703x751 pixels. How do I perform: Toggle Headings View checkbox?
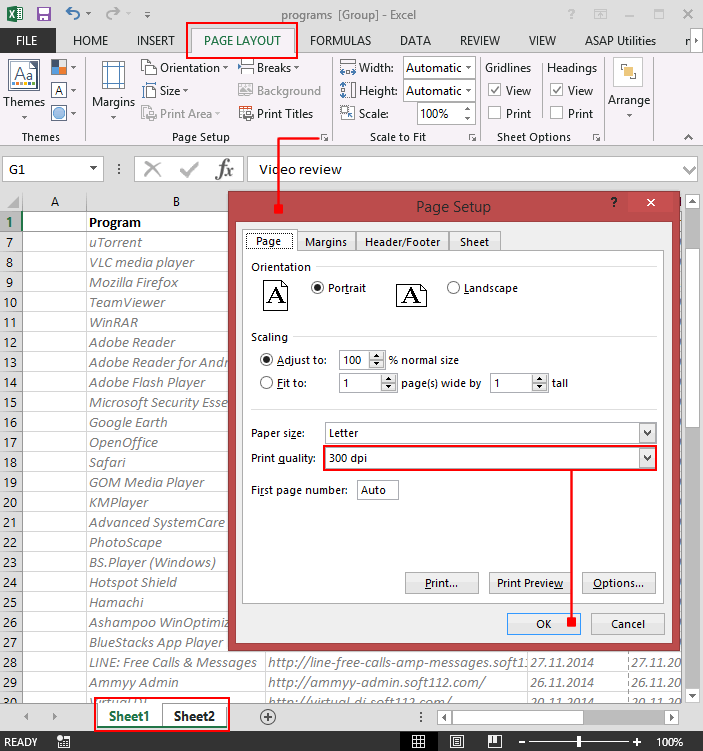[x=556, y=90]
